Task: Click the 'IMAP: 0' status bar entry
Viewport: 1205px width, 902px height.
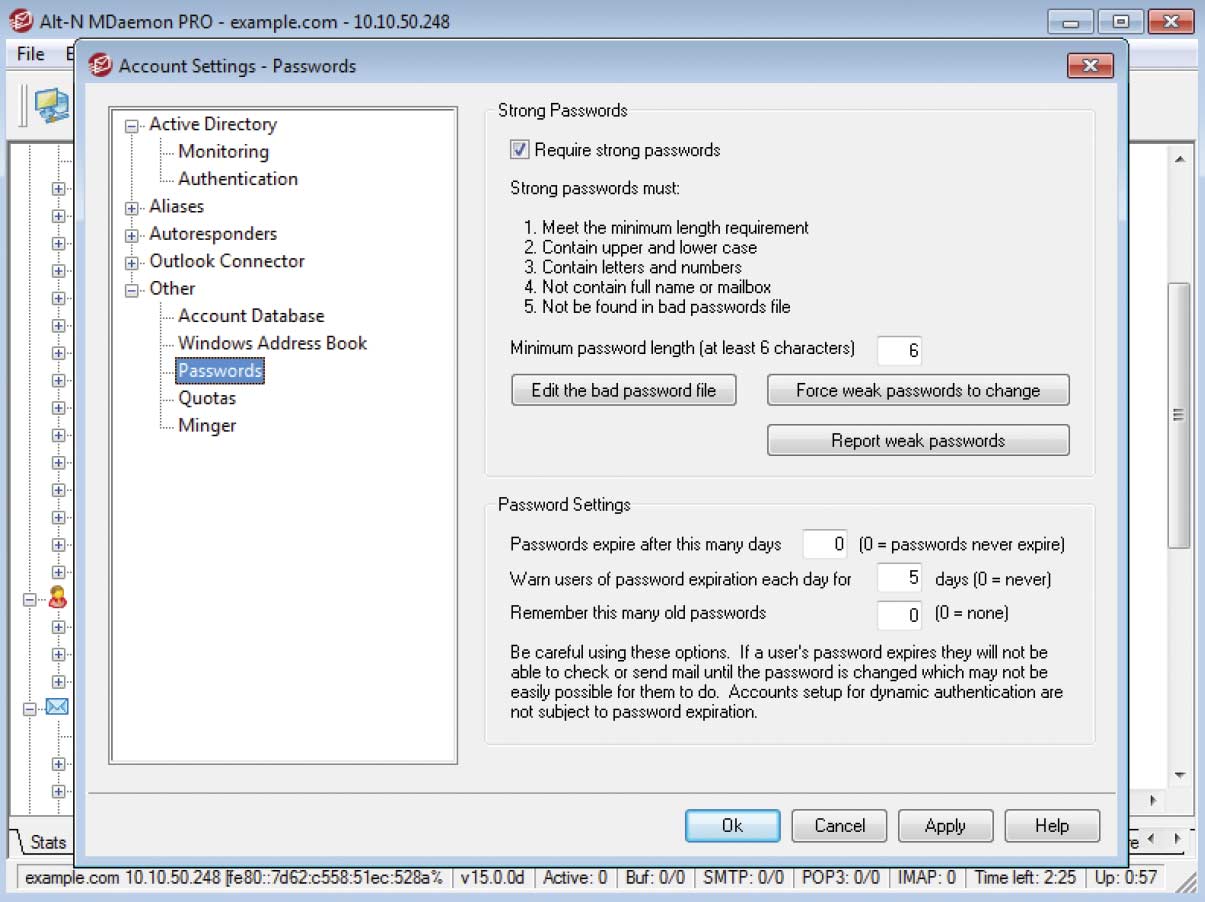Action: click(928, 878)
